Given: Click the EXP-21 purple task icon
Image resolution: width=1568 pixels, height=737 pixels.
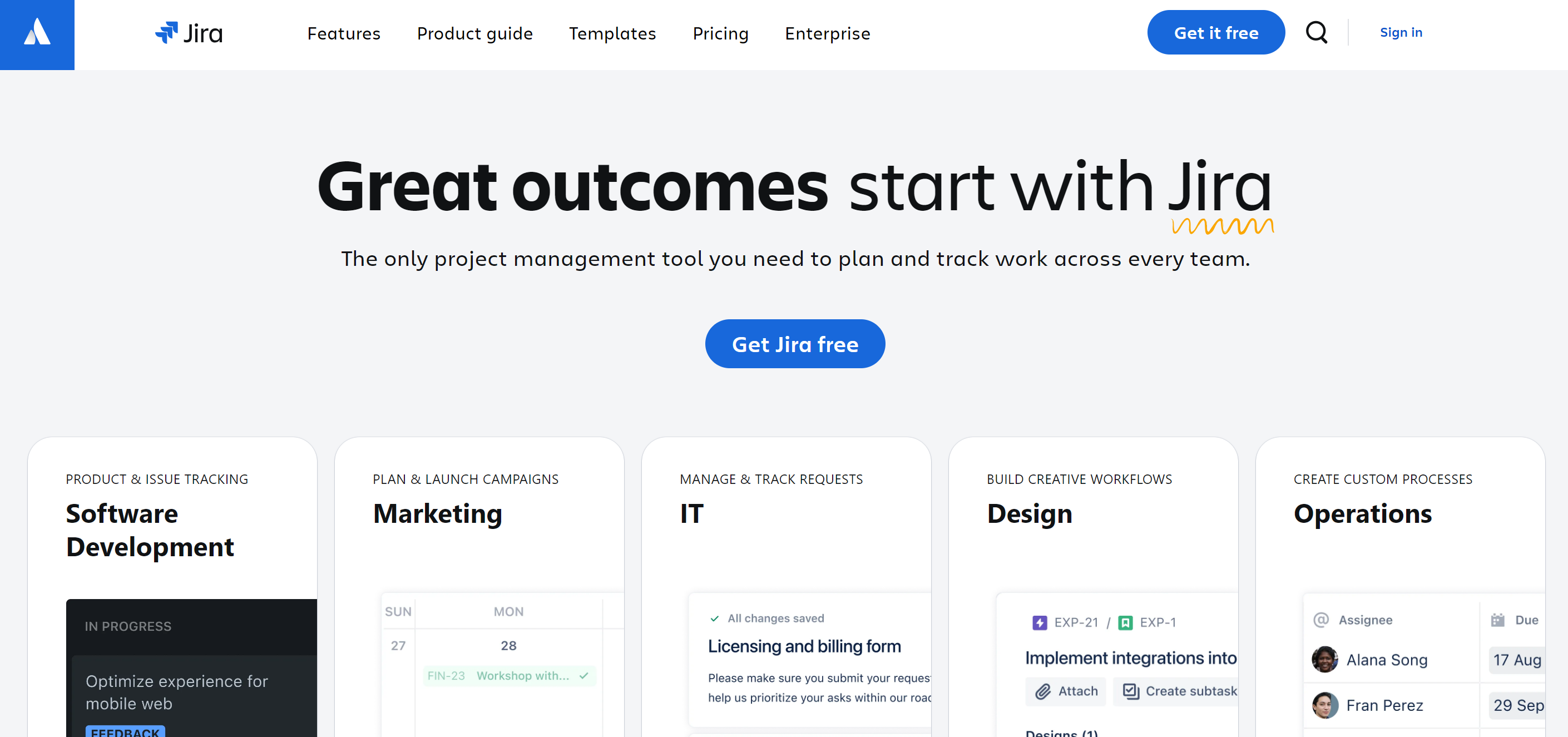Looking at the screenshot, I should [x=1040, y=623].
